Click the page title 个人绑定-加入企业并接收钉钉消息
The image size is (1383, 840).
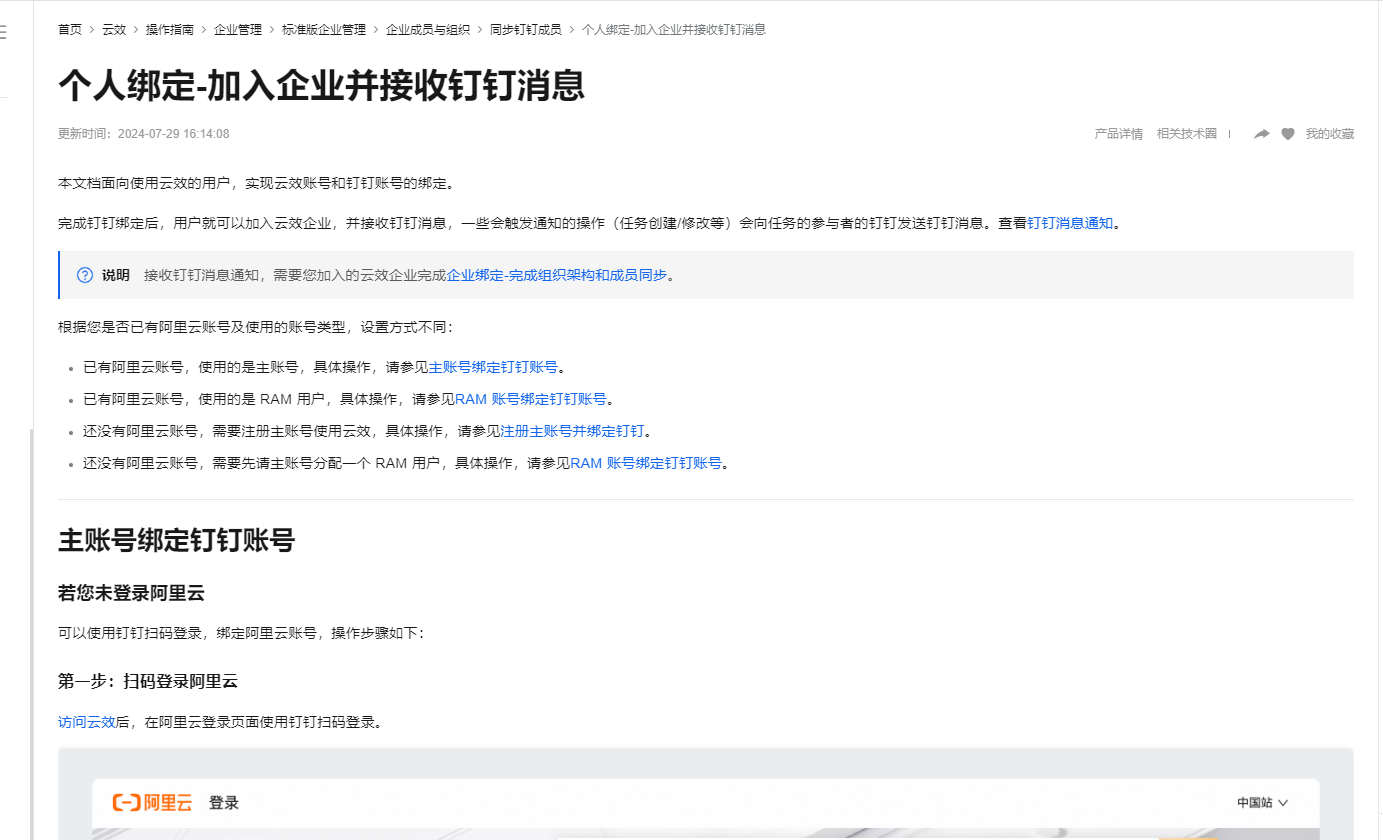pyautogui.click(x=321, y=86)
